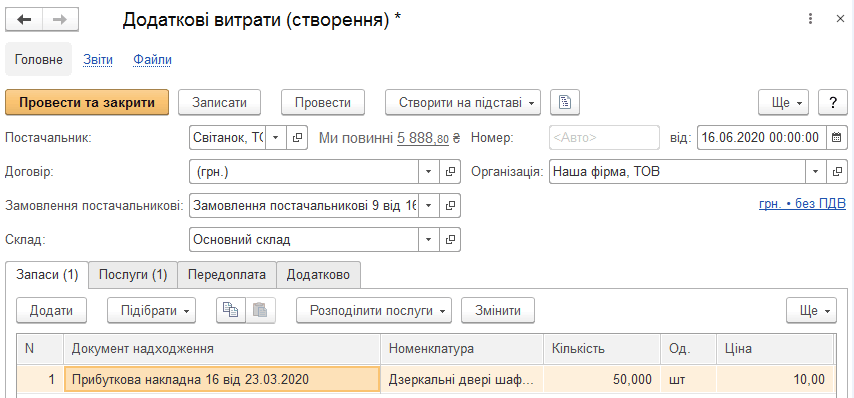Open the Постачальник record with the open icon
The width and height of the screenshot is (854, 398).
pos(297,138)
